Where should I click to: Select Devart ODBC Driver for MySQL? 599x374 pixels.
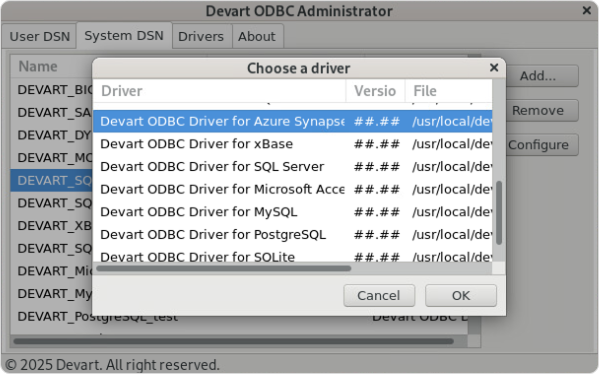point(292,212)
